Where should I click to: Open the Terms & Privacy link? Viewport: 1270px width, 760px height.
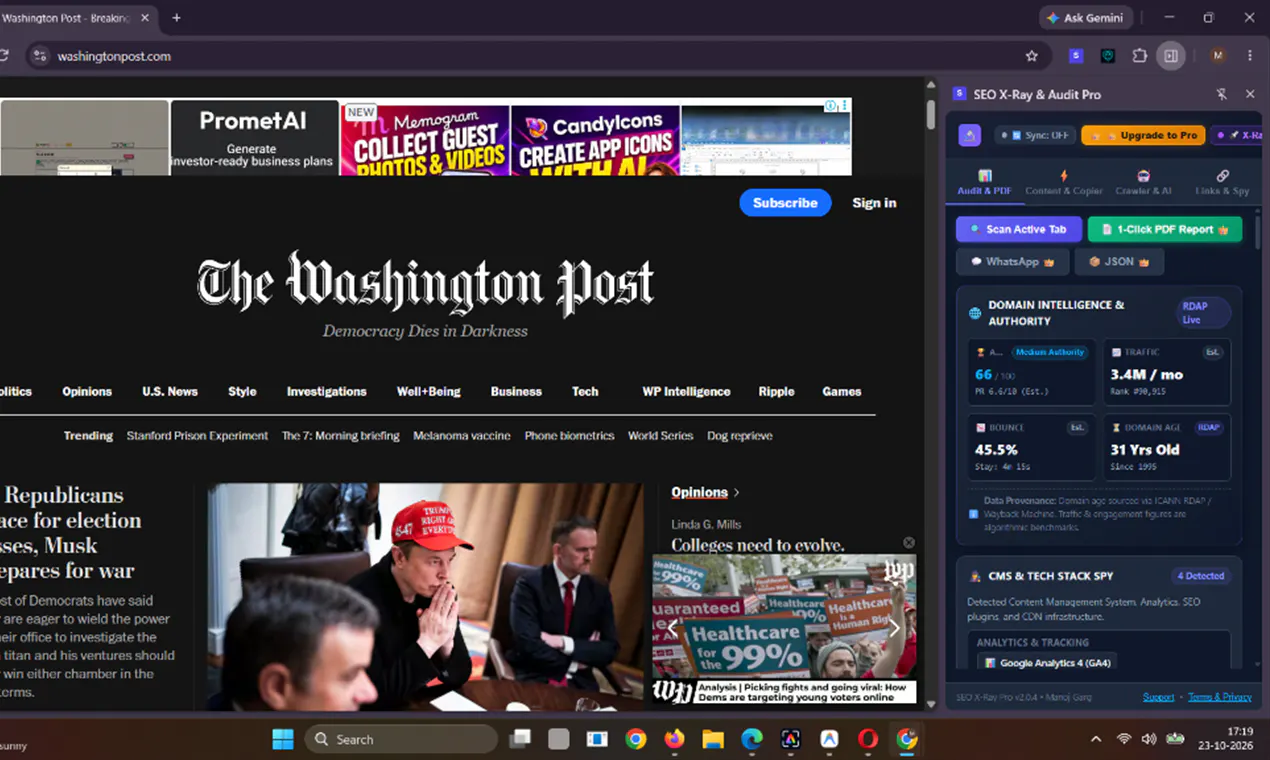1220,697
